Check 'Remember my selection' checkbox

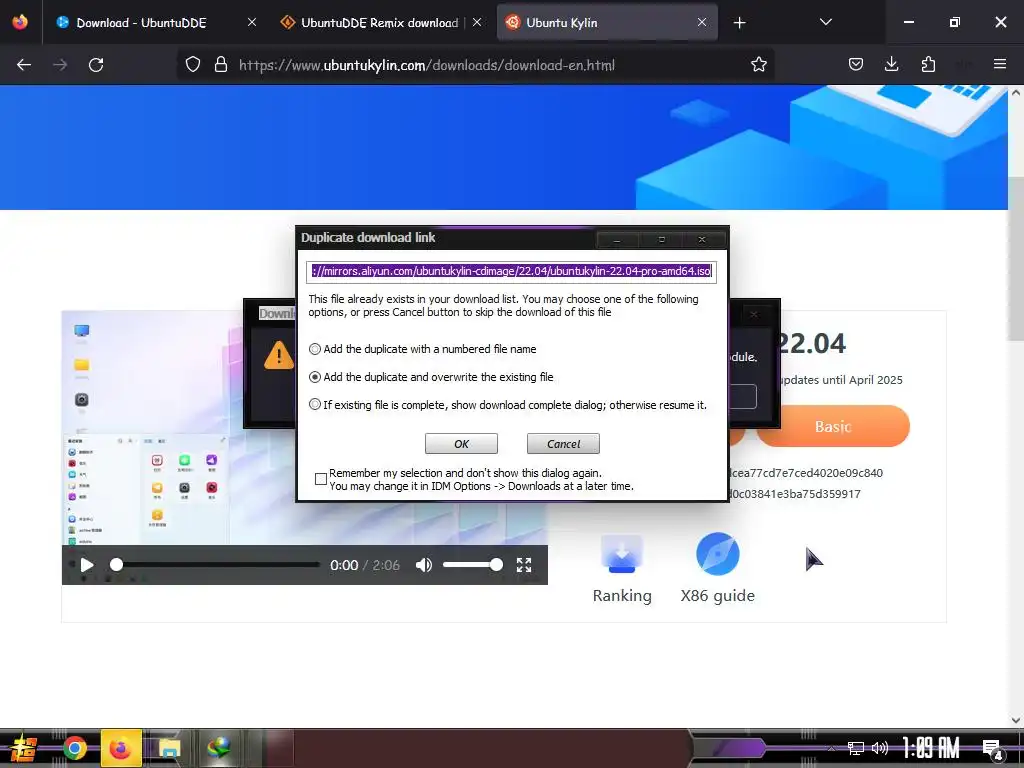point(321,479)
